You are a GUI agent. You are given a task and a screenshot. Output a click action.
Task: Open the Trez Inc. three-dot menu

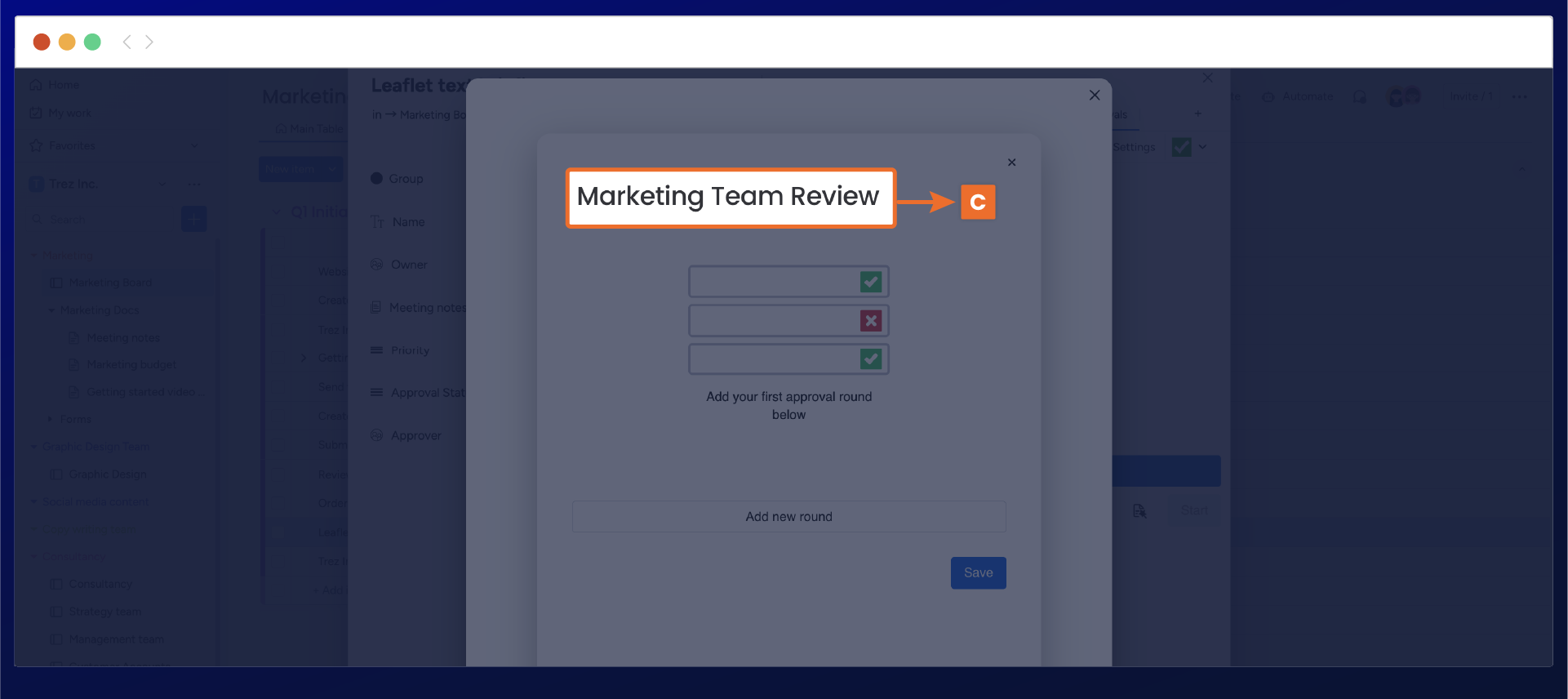point(194,185)
